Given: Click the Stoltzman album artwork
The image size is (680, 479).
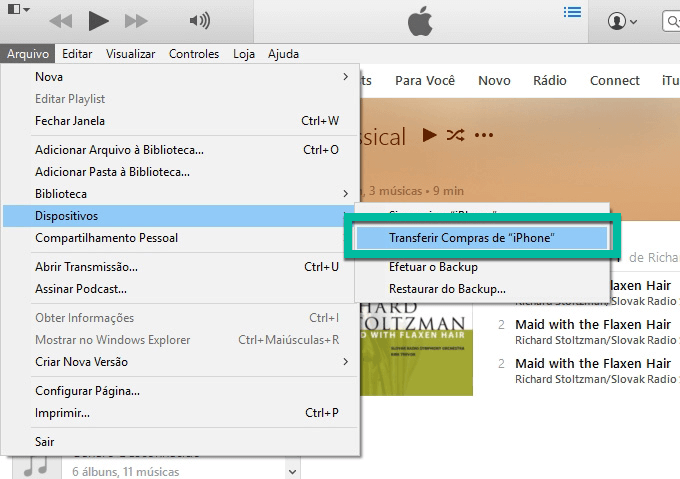Looking at the screenshot, I should (416, 349).
